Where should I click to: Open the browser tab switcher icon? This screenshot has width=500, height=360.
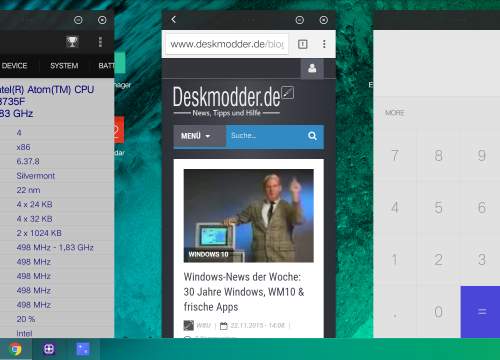coord(303,44)
